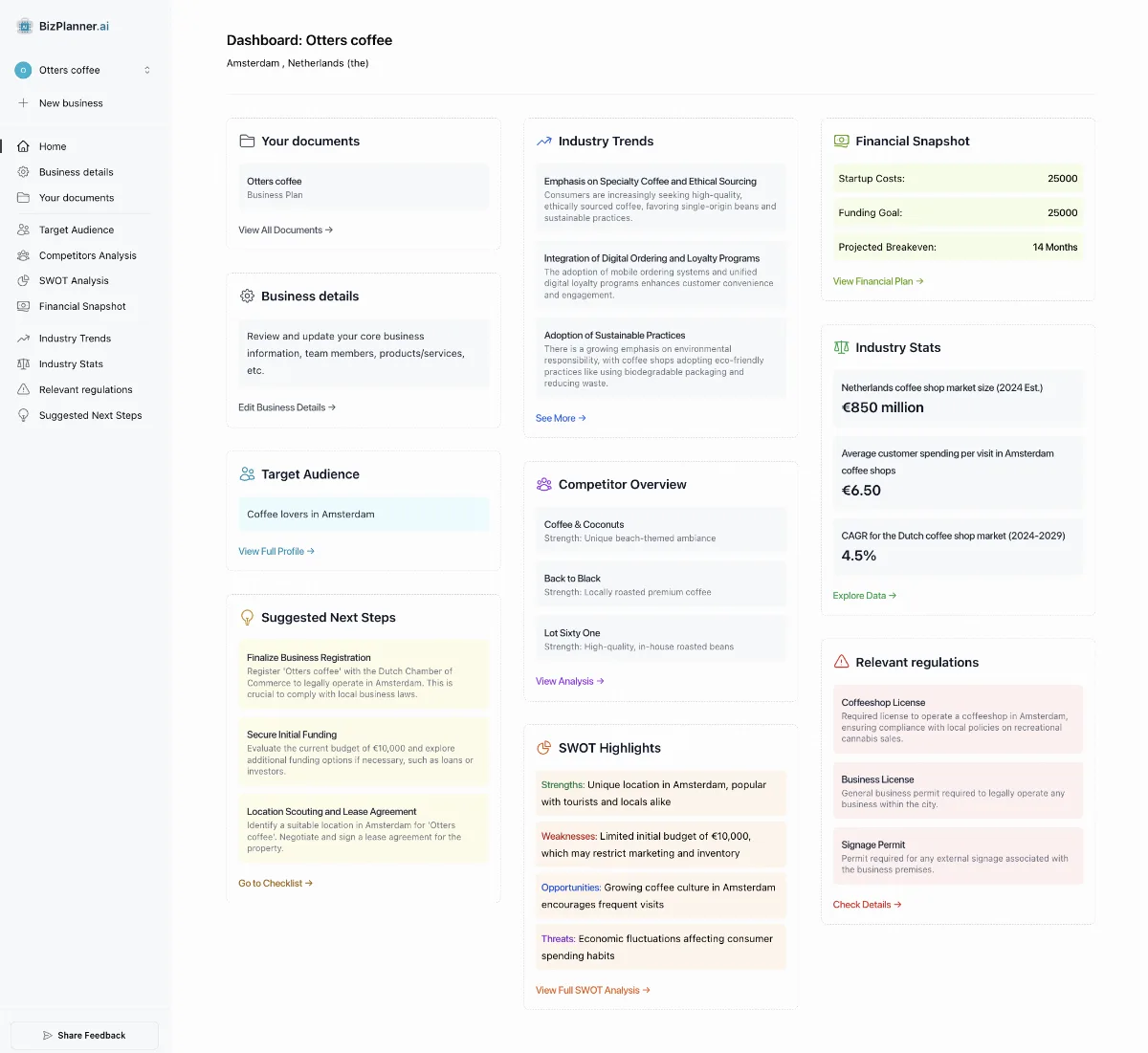1148x1053 pixels.
Task: Click the lightbulb icon in Suggested Next Steps card
Action: click(247, 618)
